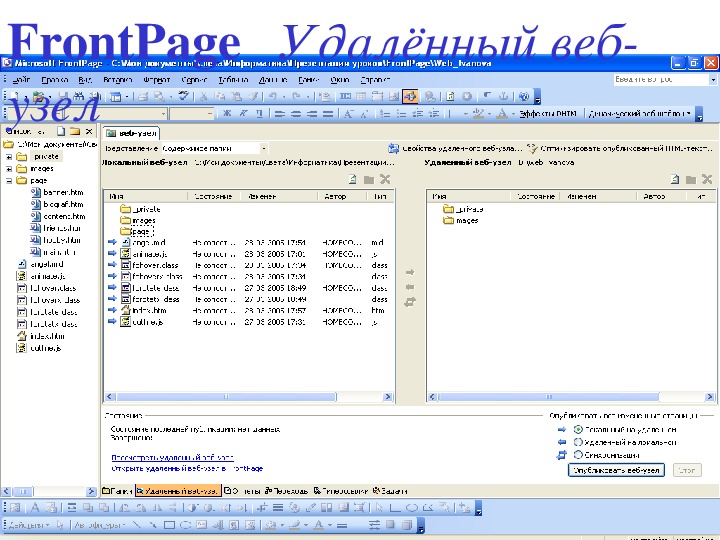Click the Insert WordArt icon in drawing toolbar
The image size is (720, 540).
[218, 525]
